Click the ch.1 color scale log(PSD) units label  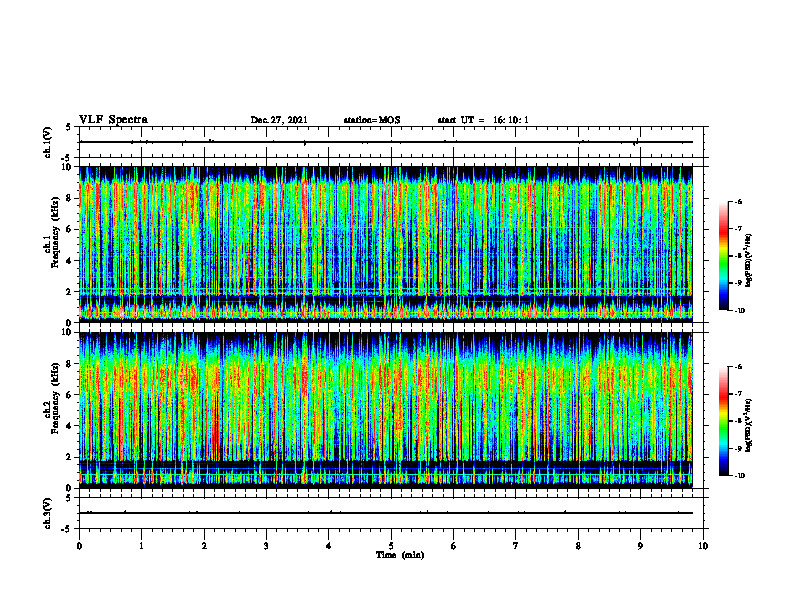[749, 261]
